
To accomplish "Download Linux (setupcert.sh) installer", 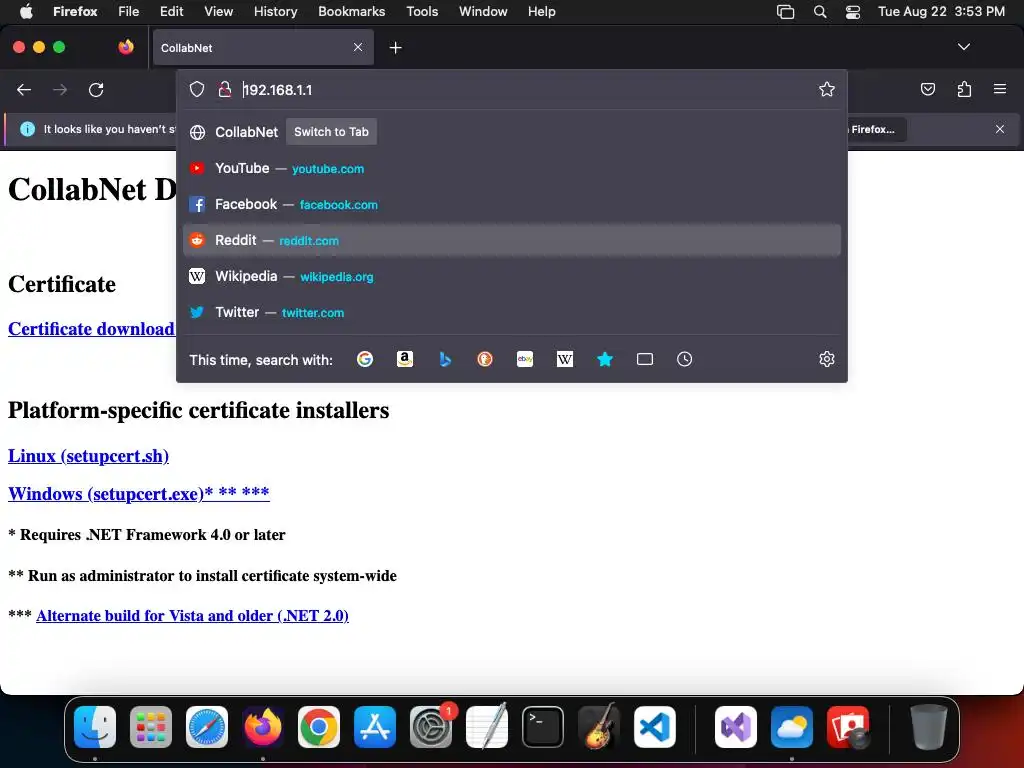I will click(88, 456).
